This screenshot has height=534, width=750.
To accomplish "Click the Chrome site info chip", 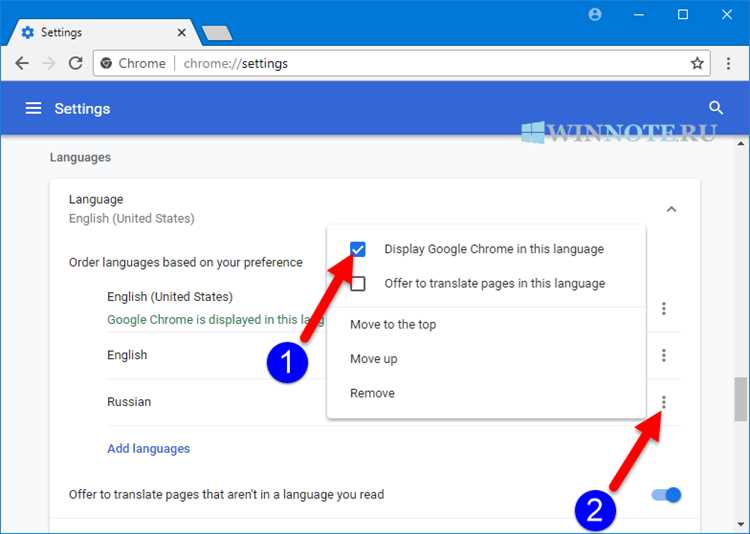I will [133, 63].
